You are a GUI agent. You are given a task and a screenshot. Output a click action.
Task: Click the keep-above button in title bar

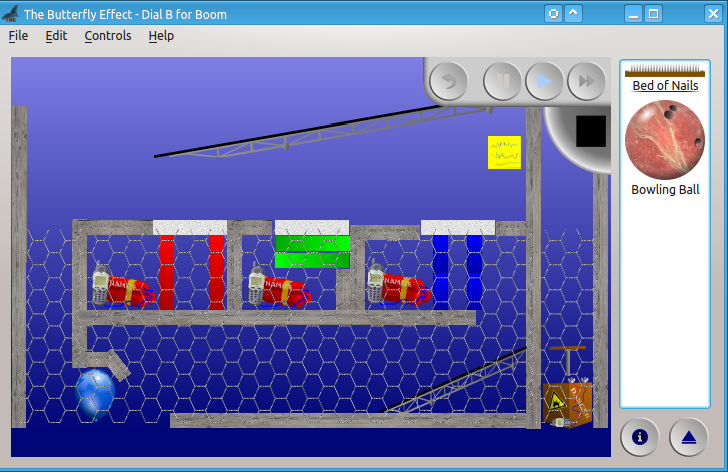pos(573,14)
